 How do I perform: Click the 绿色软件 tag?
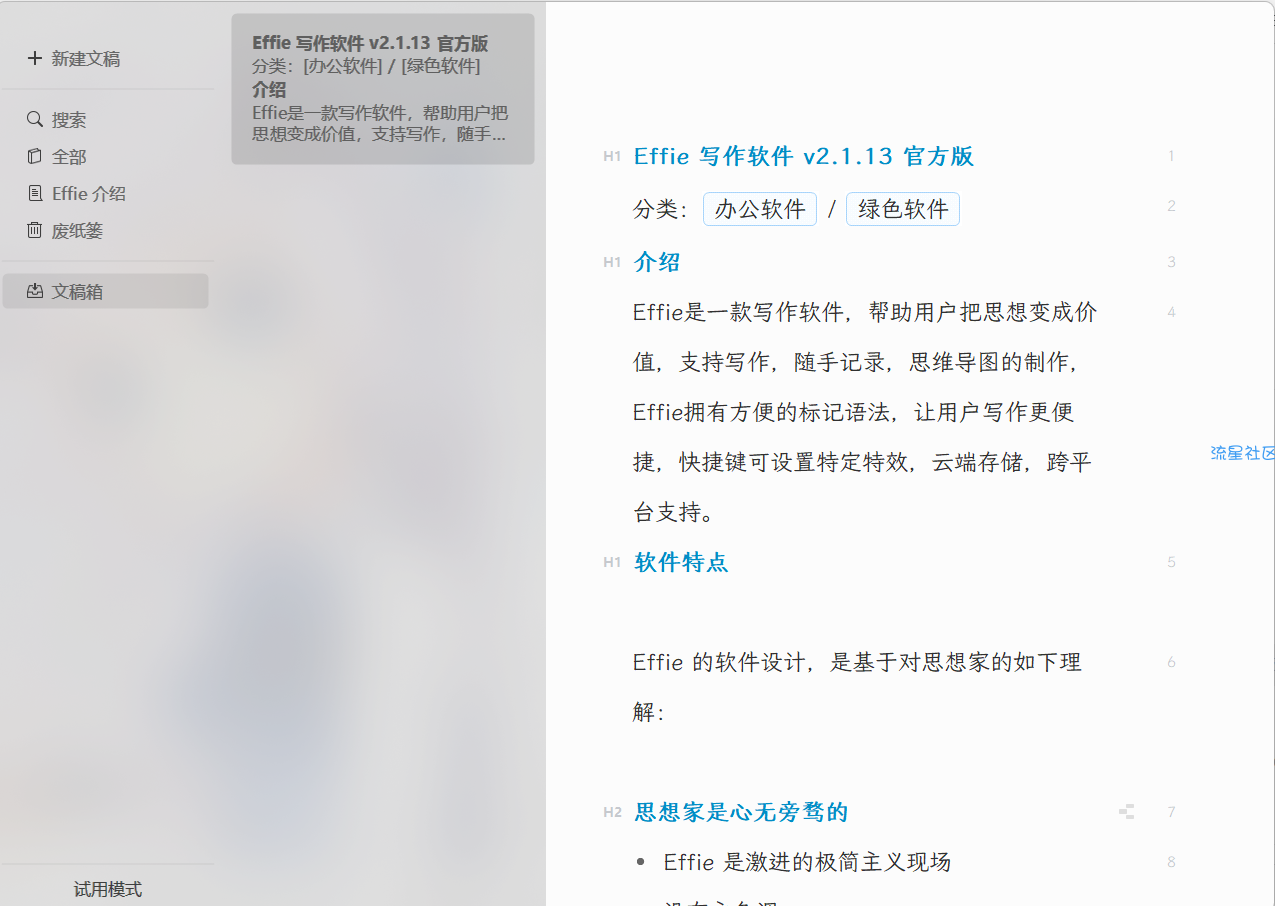903,209
